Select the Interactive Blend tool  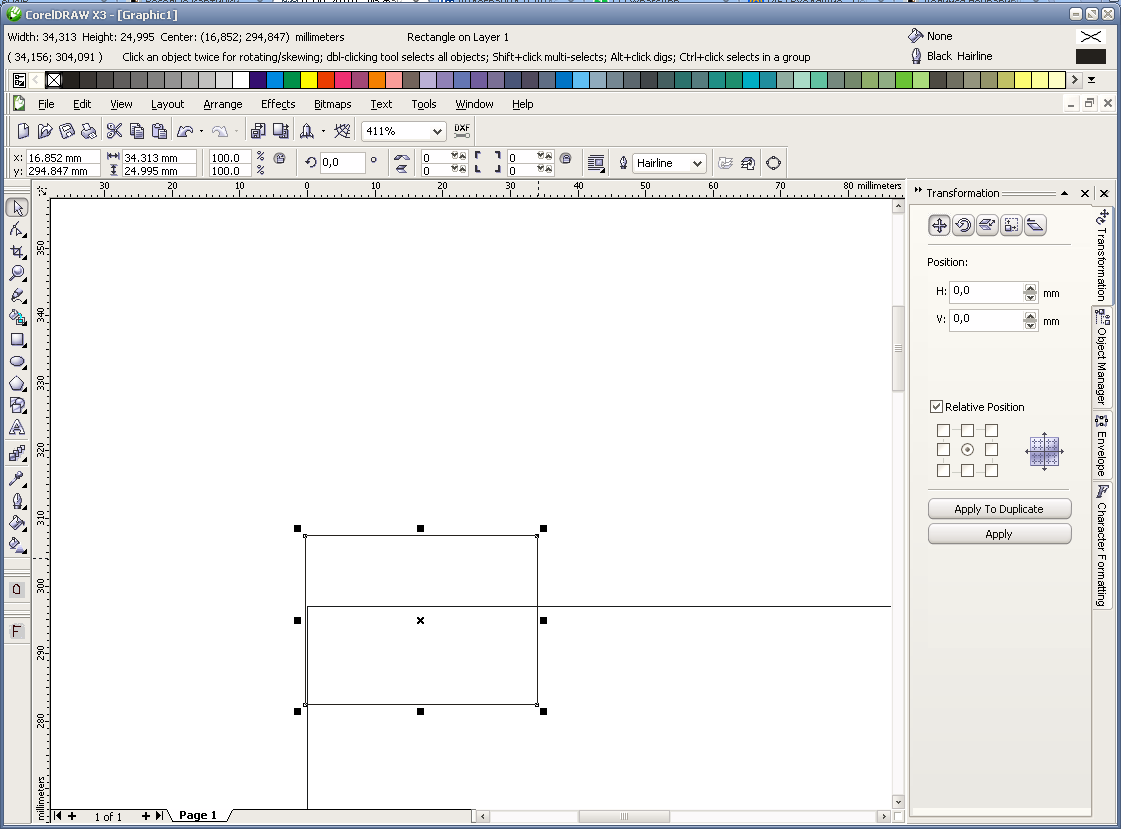point(17,453)
